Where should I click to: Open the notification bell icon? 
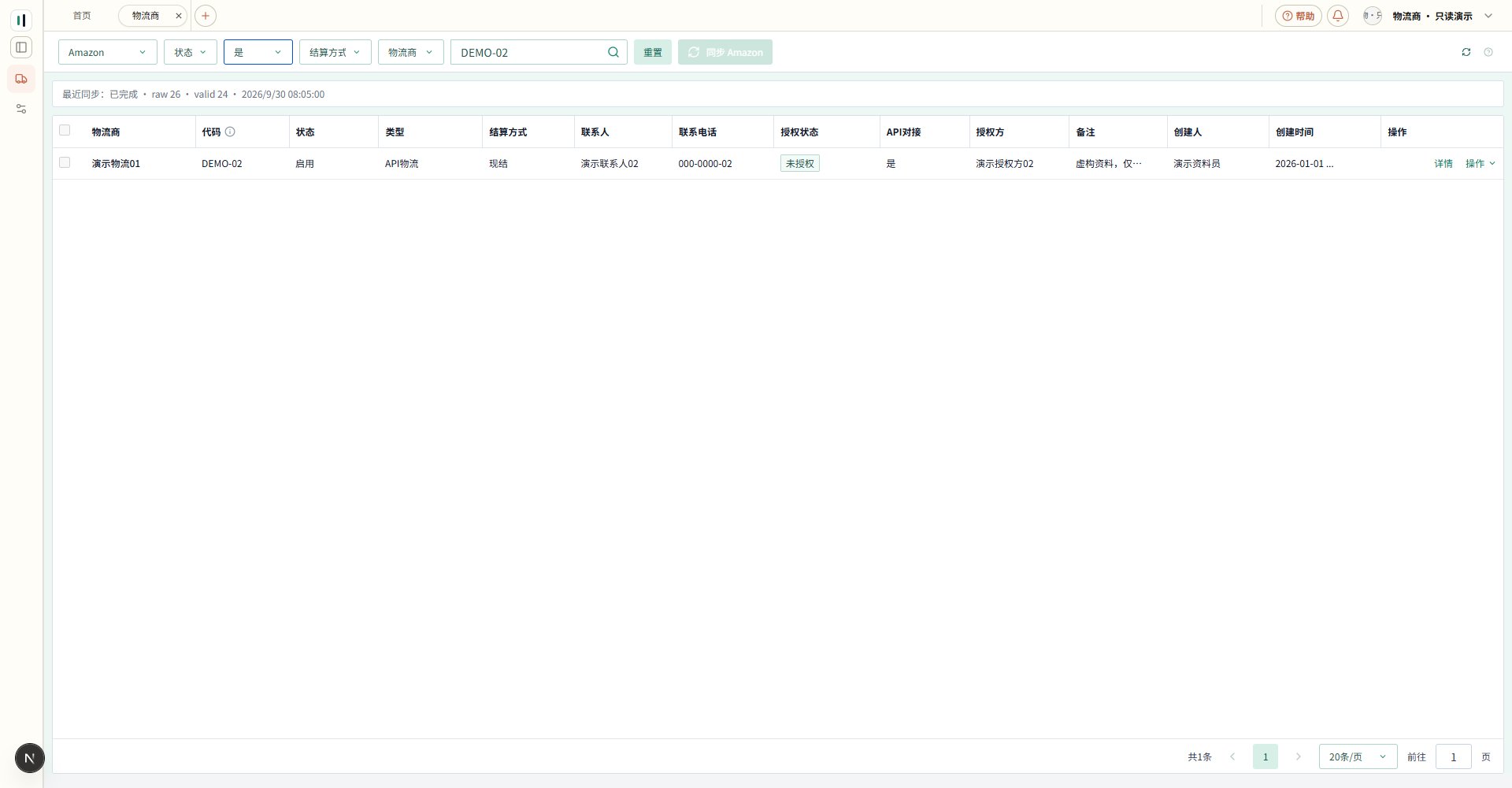click(x=1337, y=16)
